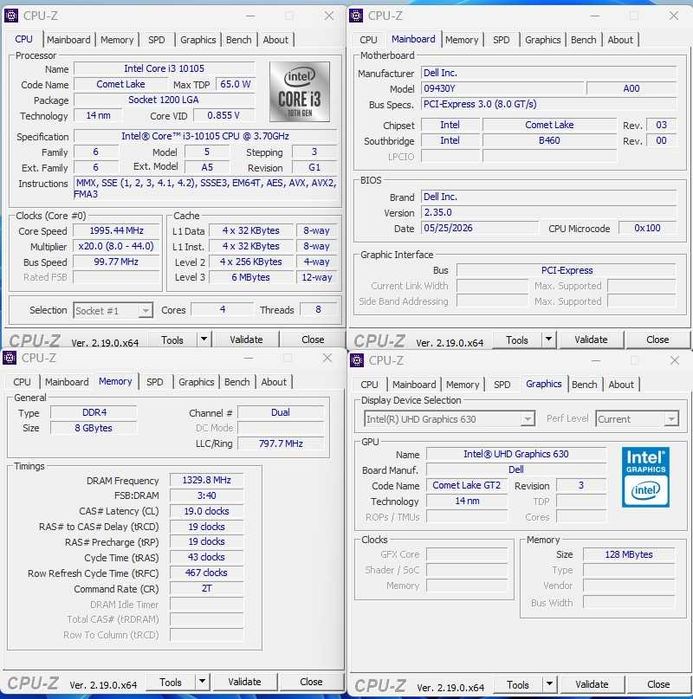Click the Multiplier value x20.0 (8.0 - 44.0)

click(x=116, y=246)
